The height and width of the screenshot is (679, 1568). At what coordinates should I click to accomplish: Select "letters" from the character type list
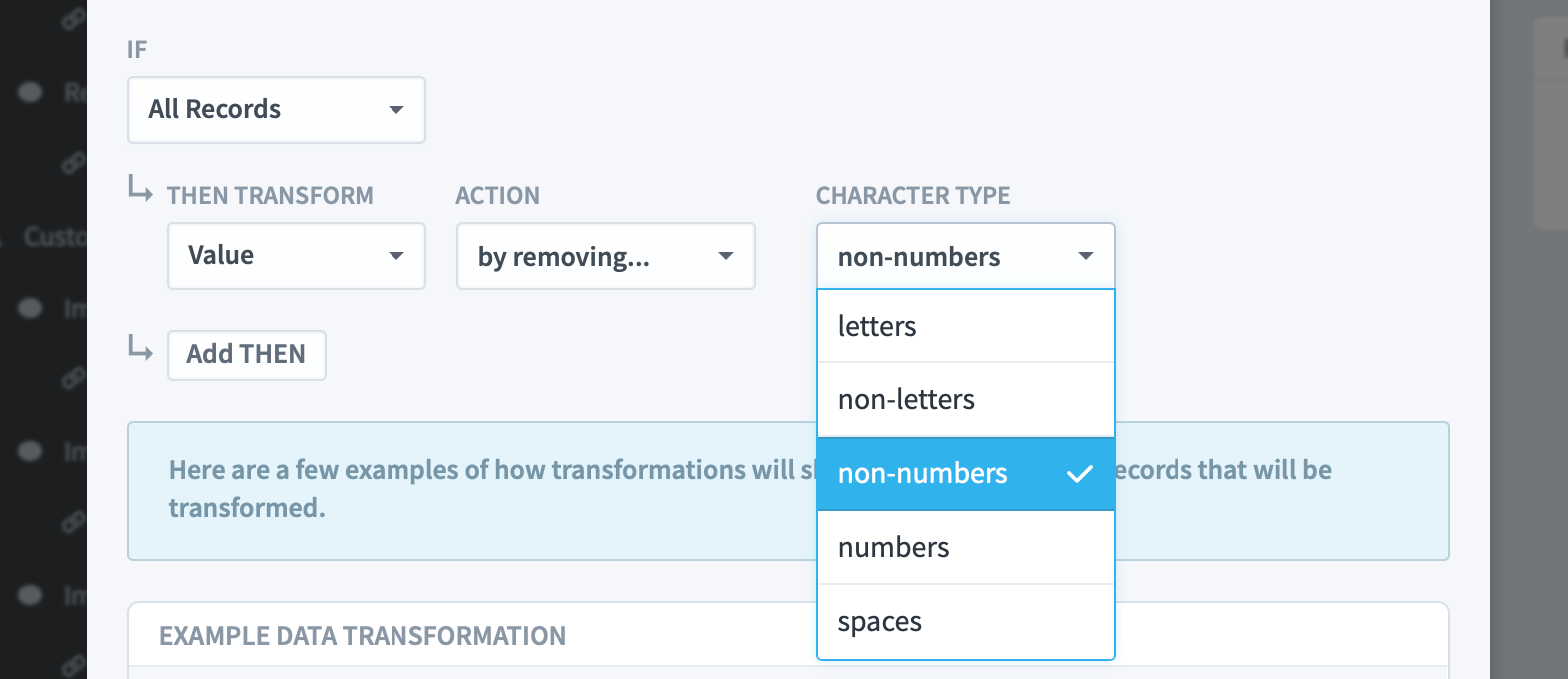(x=965, y=326)
